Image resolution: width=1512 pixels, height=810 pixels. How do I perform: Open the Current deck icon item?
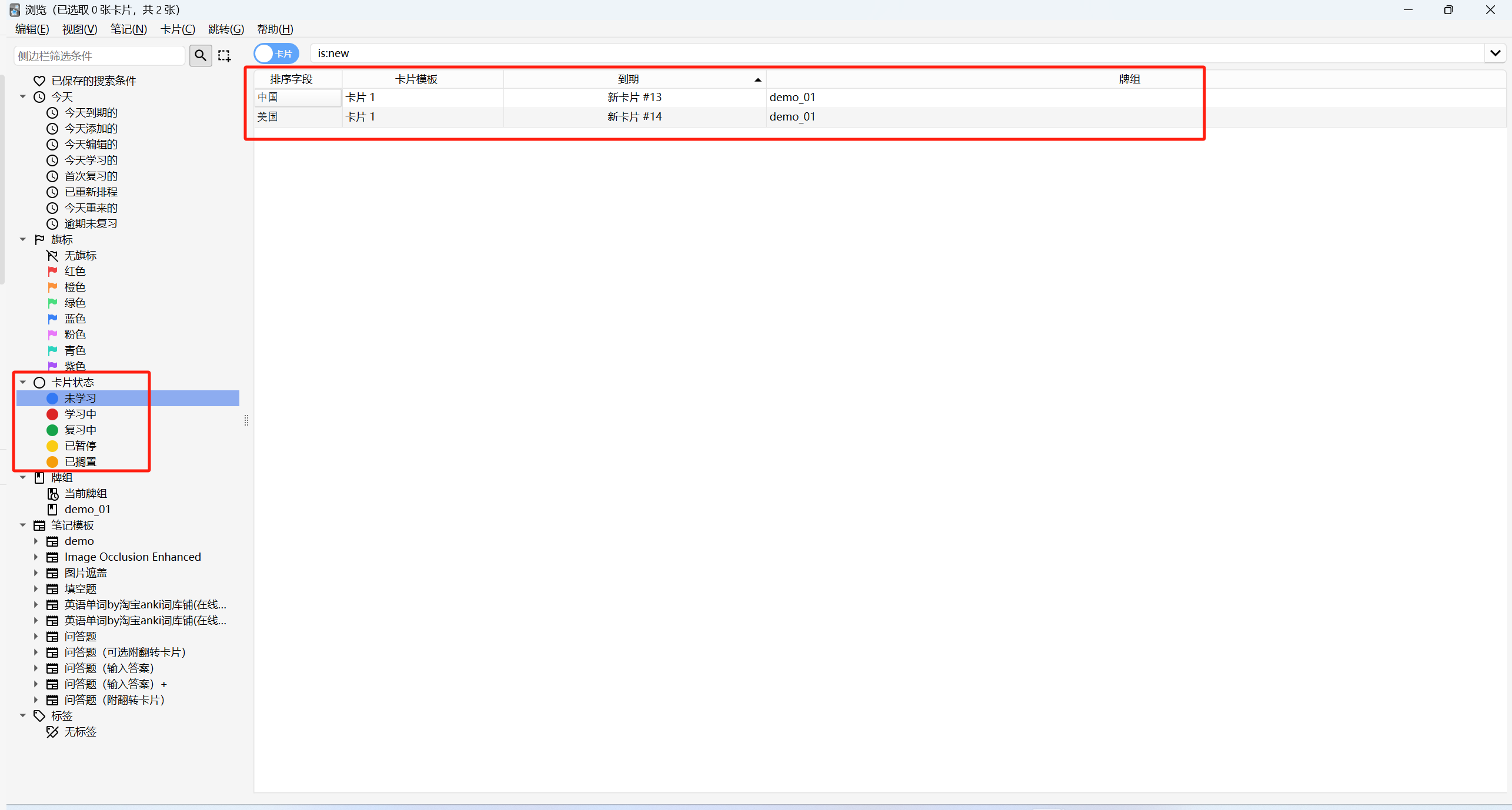(53, 494)
